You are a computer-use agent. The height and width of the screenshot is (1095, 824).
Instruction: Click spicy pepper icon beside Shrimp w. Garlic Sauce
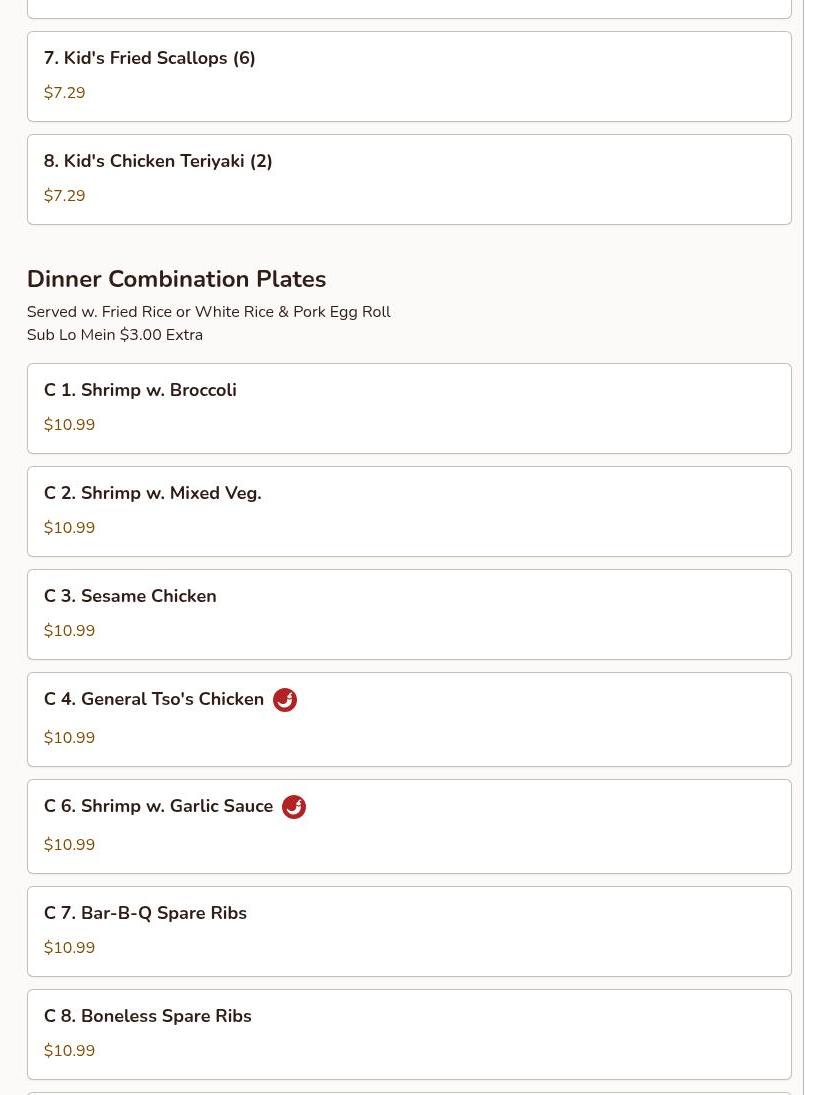click(x=294, y=807)
